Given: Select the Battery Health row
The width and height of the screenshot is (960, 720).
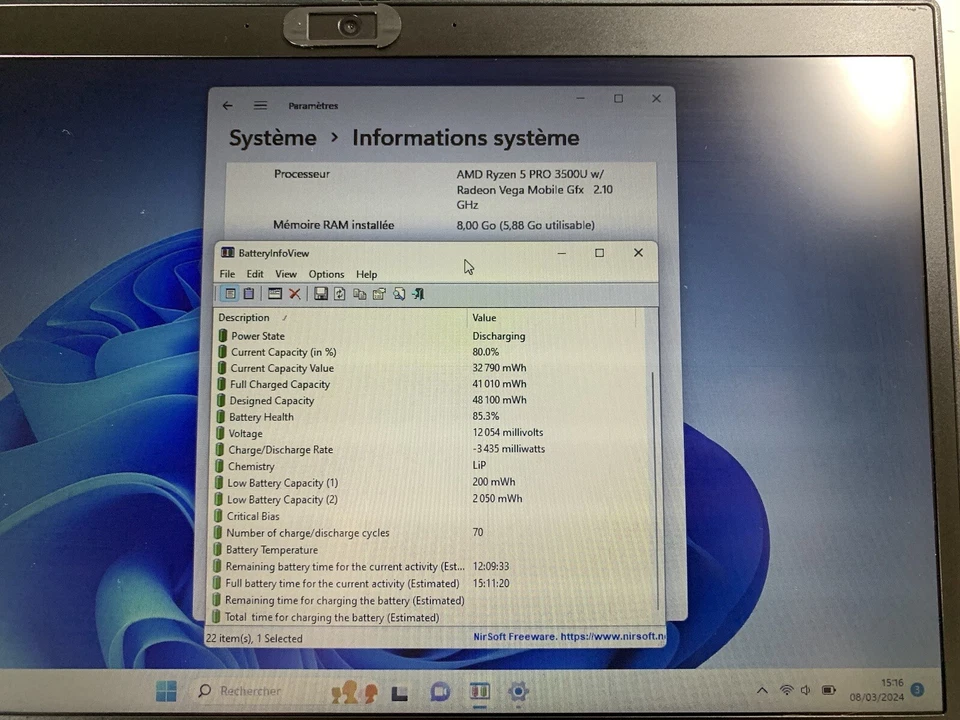Looking at the screenshot, I should click(429, 417).
